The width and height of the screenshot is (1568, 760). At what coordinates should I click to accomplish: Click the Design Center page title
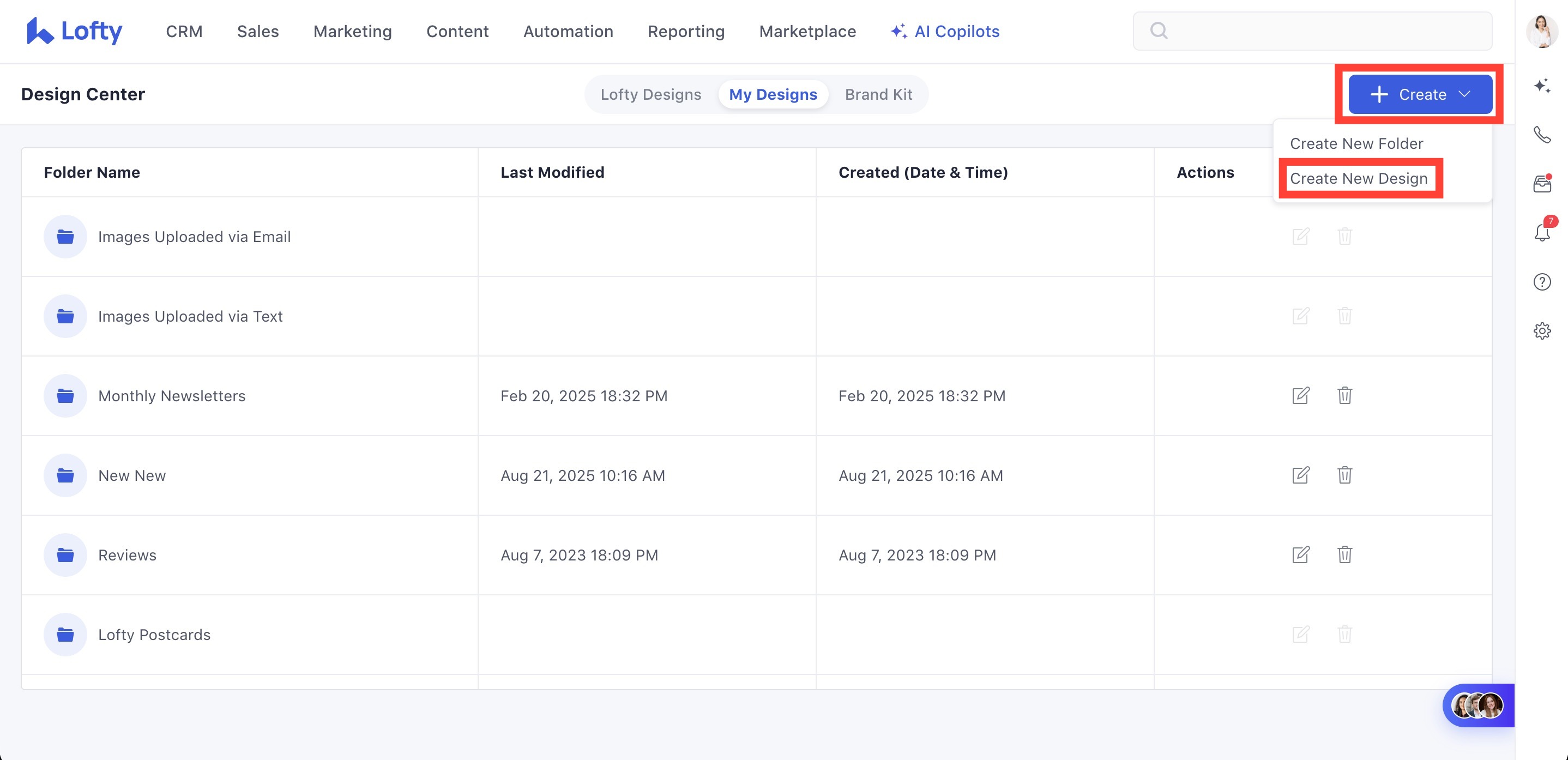pos(83,94)
